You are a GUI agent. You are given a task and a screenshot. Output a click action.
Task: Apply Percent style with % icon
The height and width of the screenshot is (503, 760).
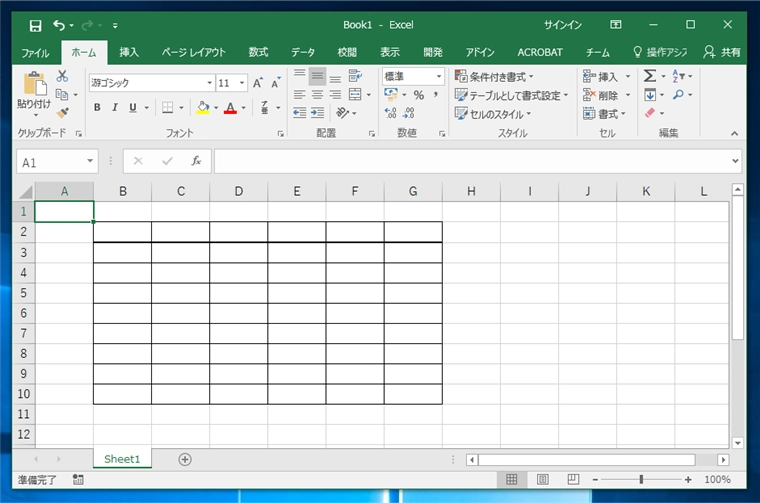click(x=419, y=95)
